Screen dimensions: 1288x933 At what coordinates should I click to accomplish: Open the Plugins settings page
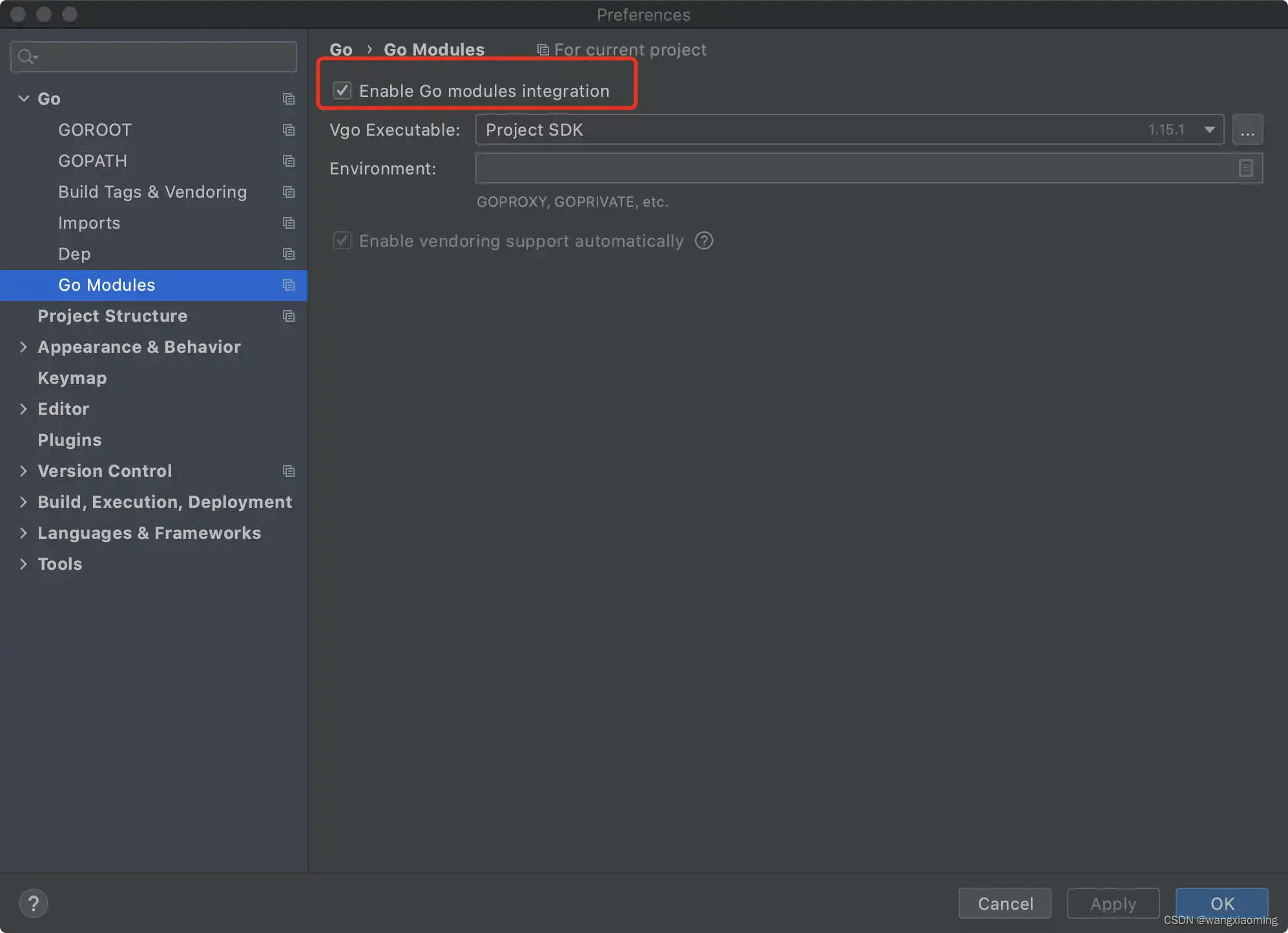(x=69, y=440)
